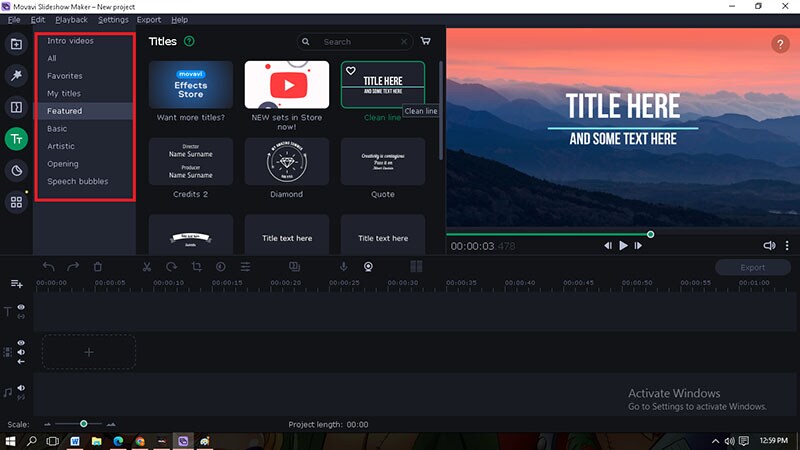Click the preview help button
The image size is (800, 450).
pos(780,44)
